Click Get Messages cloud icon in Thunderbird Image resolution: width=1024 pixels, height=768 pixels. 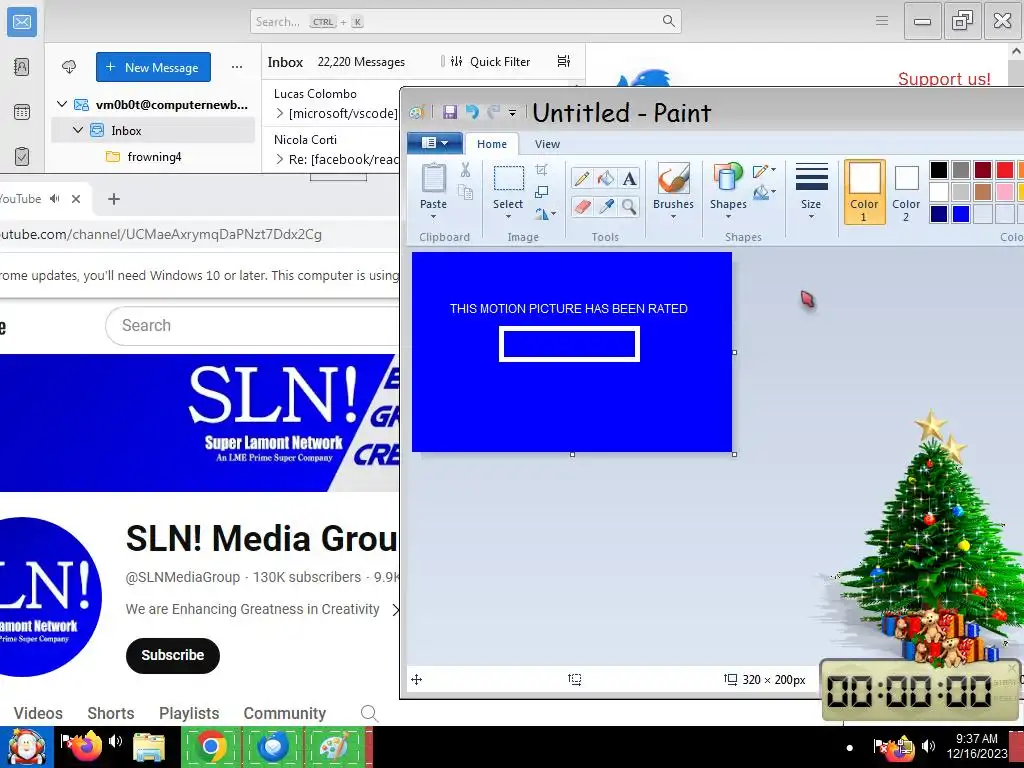point(69,67)
